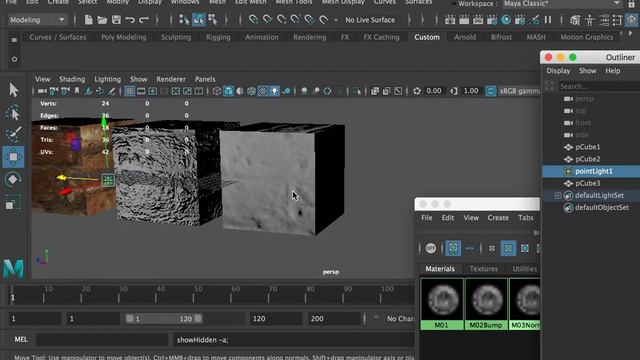The width and height of the screenshot is (640, 360).
Task: Pick the Lasso select tool in the toolbox
Action: [13, 113]
